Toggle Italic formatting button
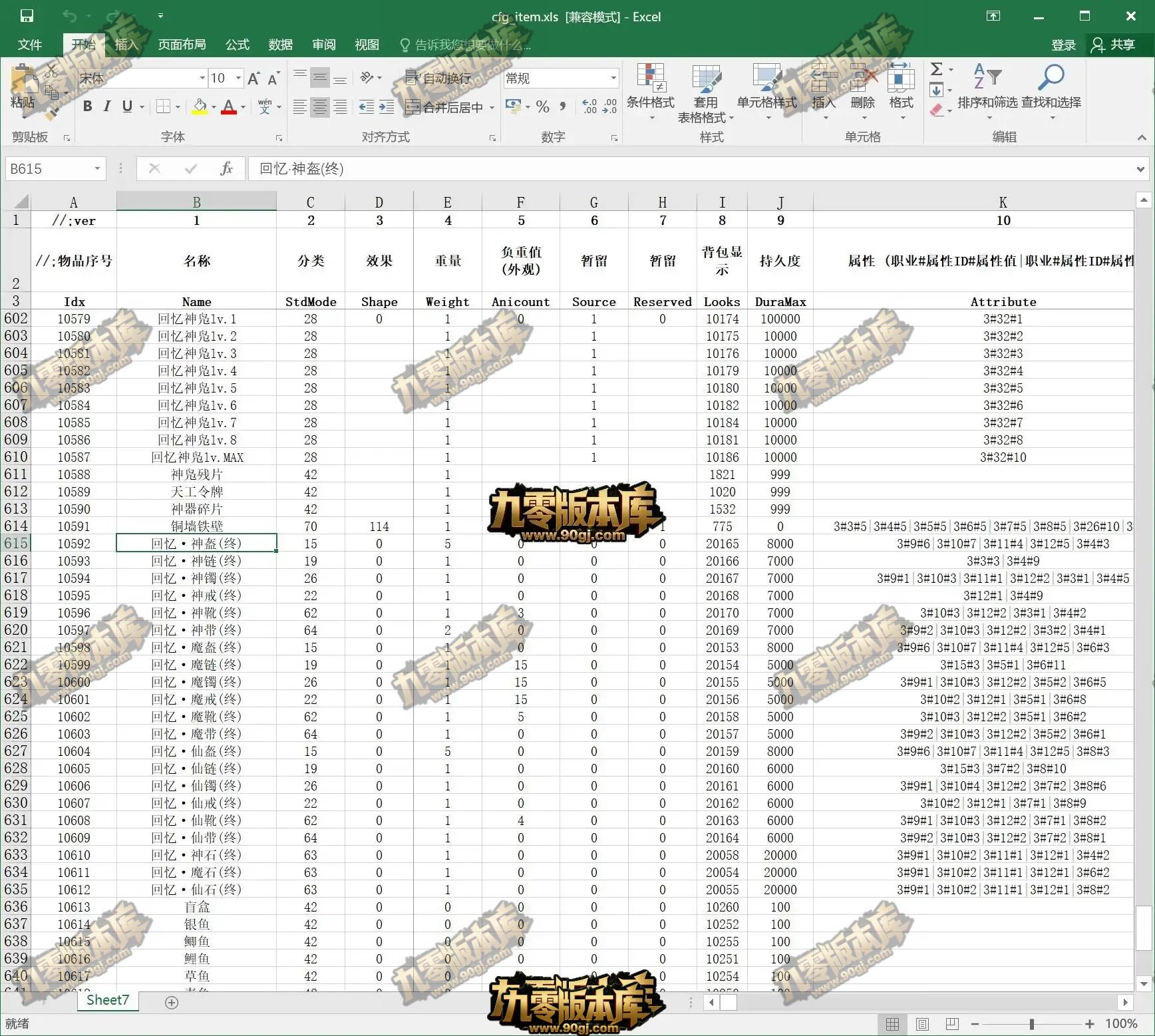 (x=106, y=106)
